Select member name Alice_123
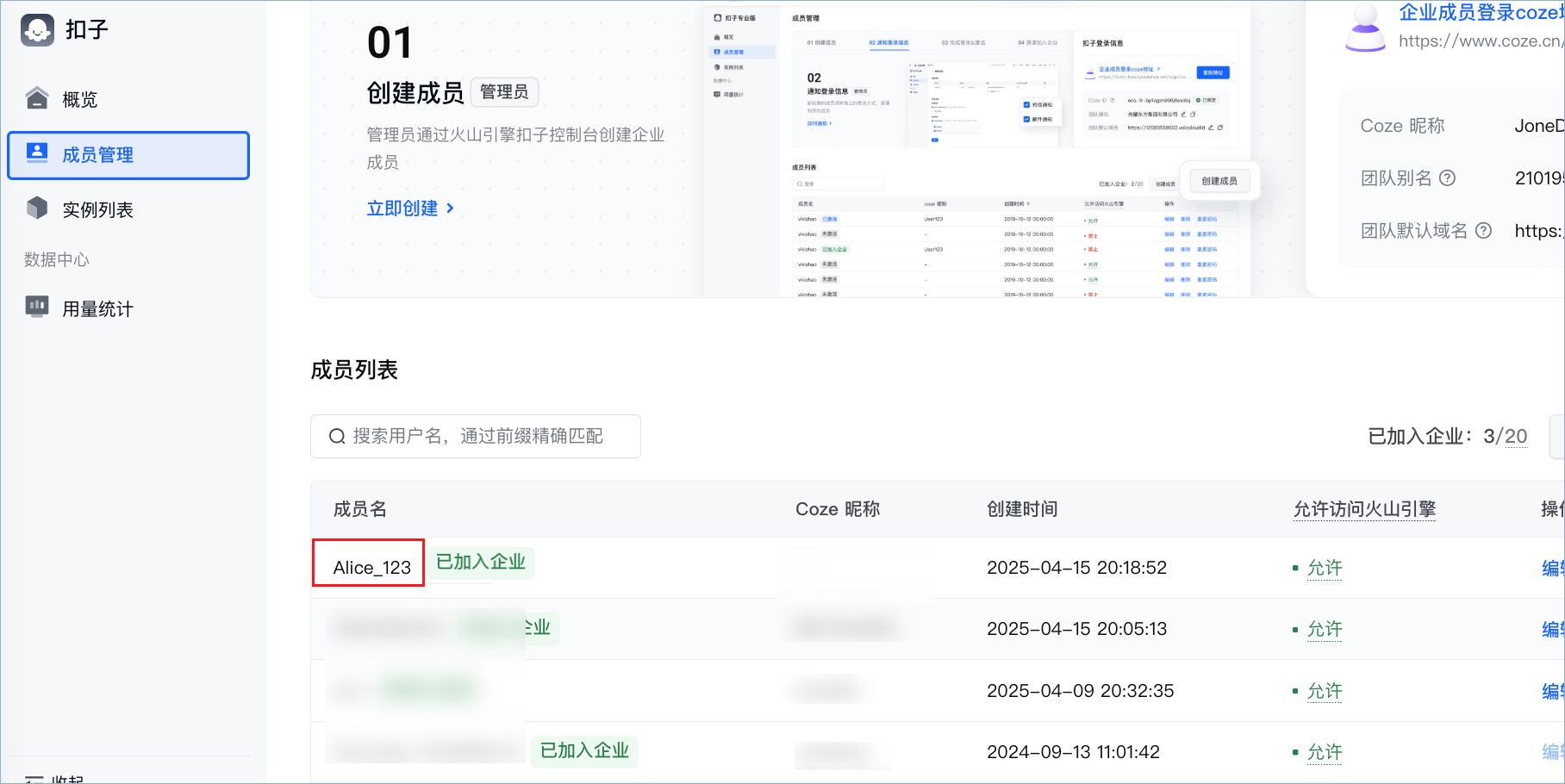1565x784 pixels. pyautogui.click(x=371, y=568)
